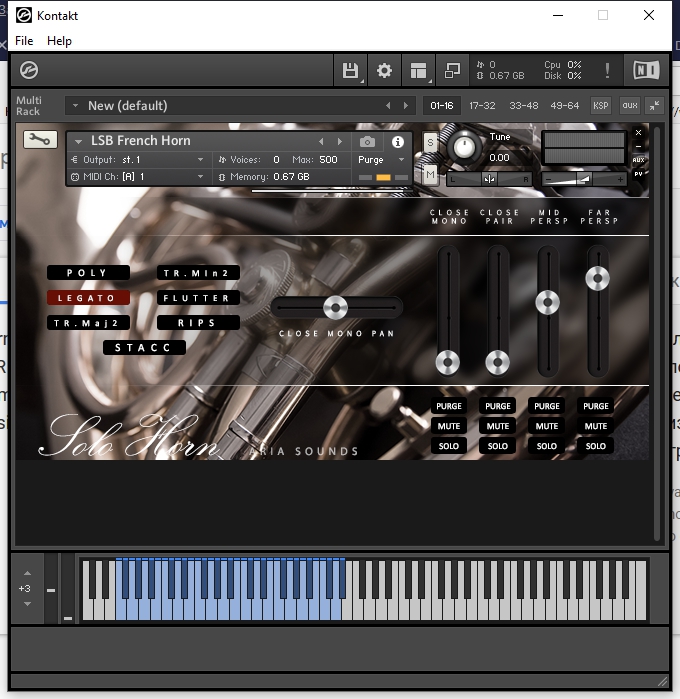Open the Save floppy disk menu
680x699 pixels.
350,70
